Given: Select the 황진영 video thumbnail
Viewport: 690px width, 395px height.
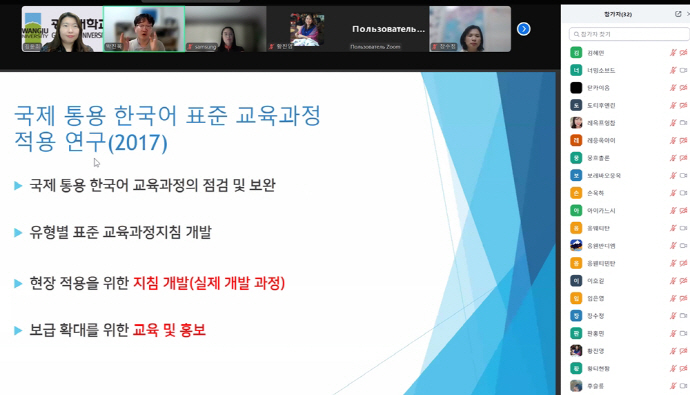Looking at the screenshot, I should [307, 29].
